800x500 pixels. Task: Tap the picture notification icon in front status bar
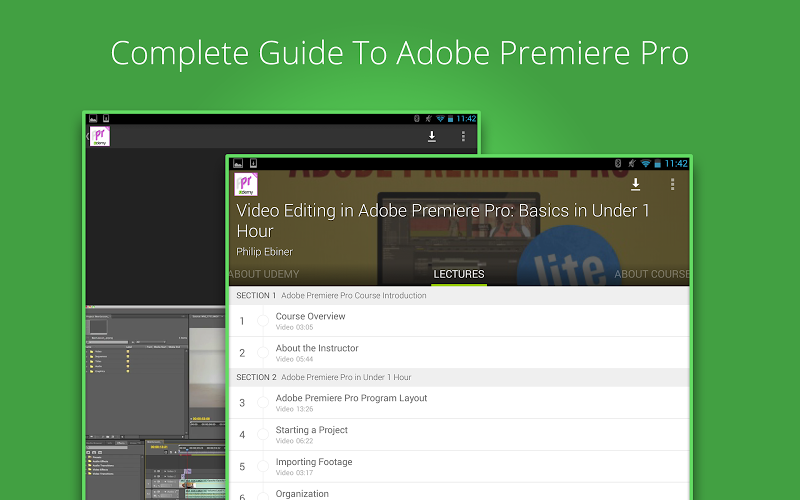pos(238,163)
